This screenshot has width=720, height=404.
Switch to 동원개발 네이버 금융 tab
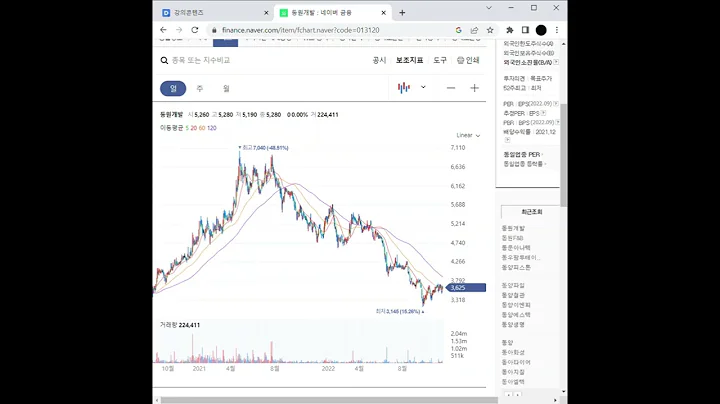pos(333,13)
